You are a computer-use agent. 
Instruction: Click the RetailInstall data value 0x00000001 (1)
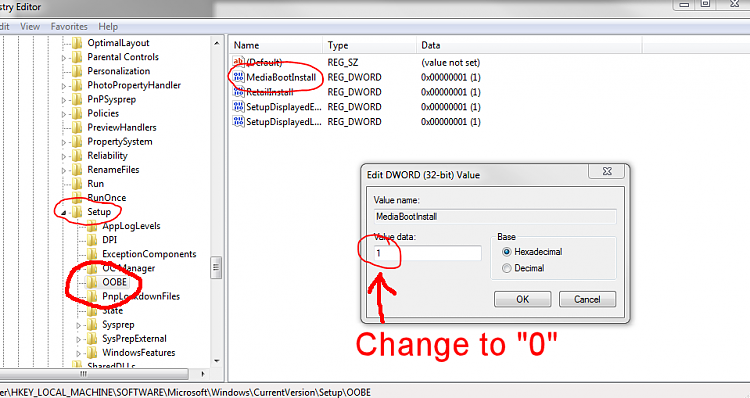[x=451, y=92]
